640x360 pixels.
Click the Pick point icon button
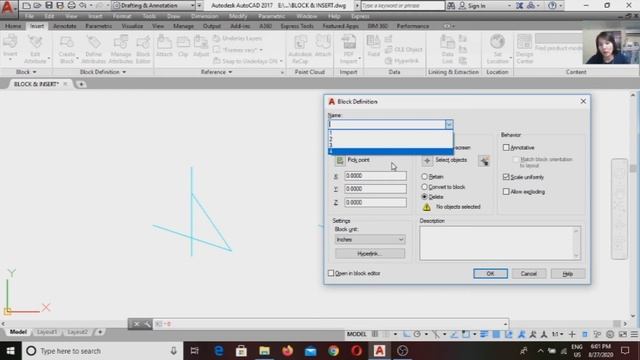(x=340, y=160)
